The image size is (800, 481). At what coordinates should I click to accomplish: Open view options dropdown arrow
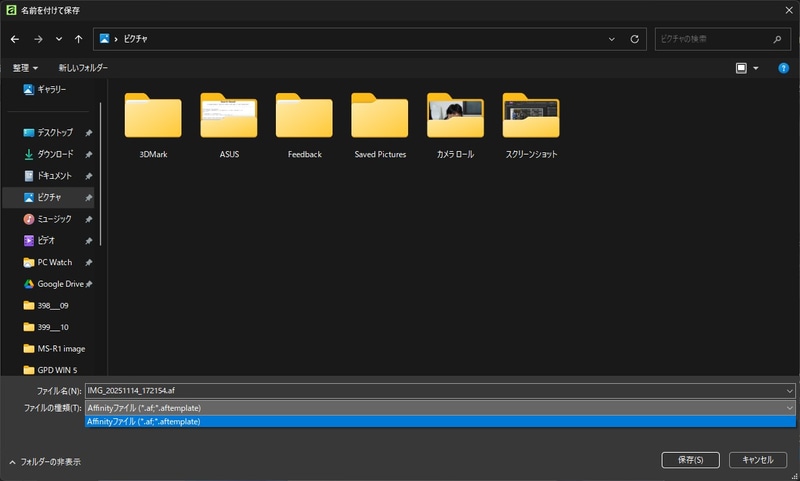tap(756, 68)
